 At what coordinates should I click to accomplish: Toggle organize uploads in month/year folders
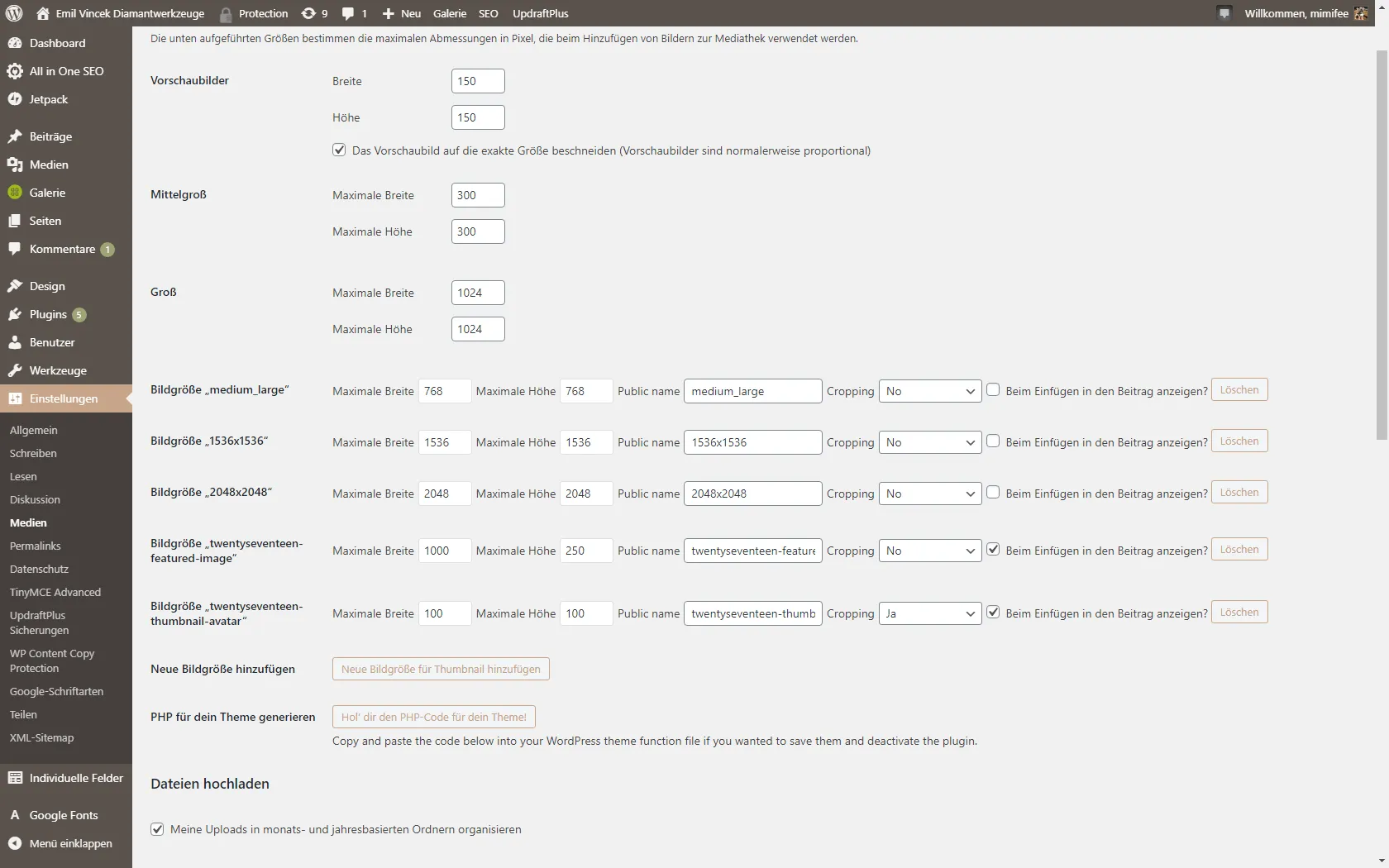pos(157,828)
